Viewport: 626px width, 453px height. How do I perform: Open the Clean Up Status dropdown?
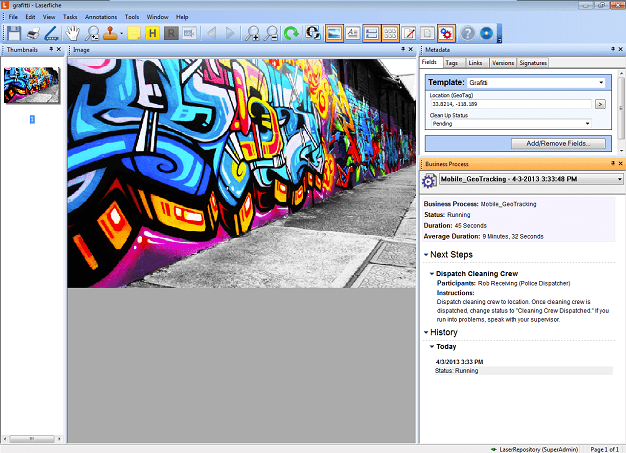[x=510, y=123]
